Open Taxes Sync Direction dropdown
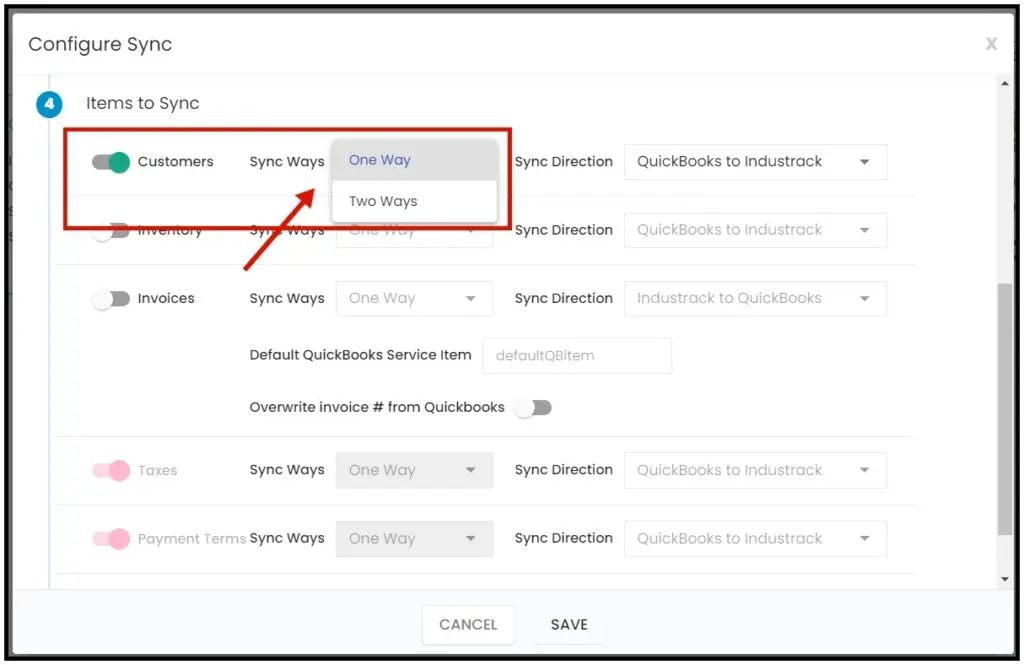The image size is (1024, 665). [x=755, y=470]
